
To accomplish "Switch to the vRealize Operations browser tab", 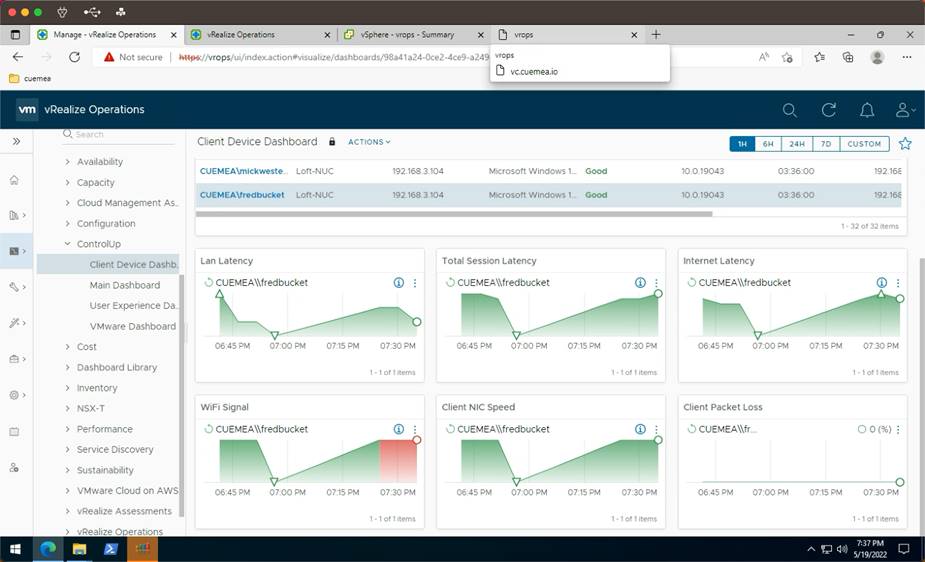I will (x=260, y=35).
